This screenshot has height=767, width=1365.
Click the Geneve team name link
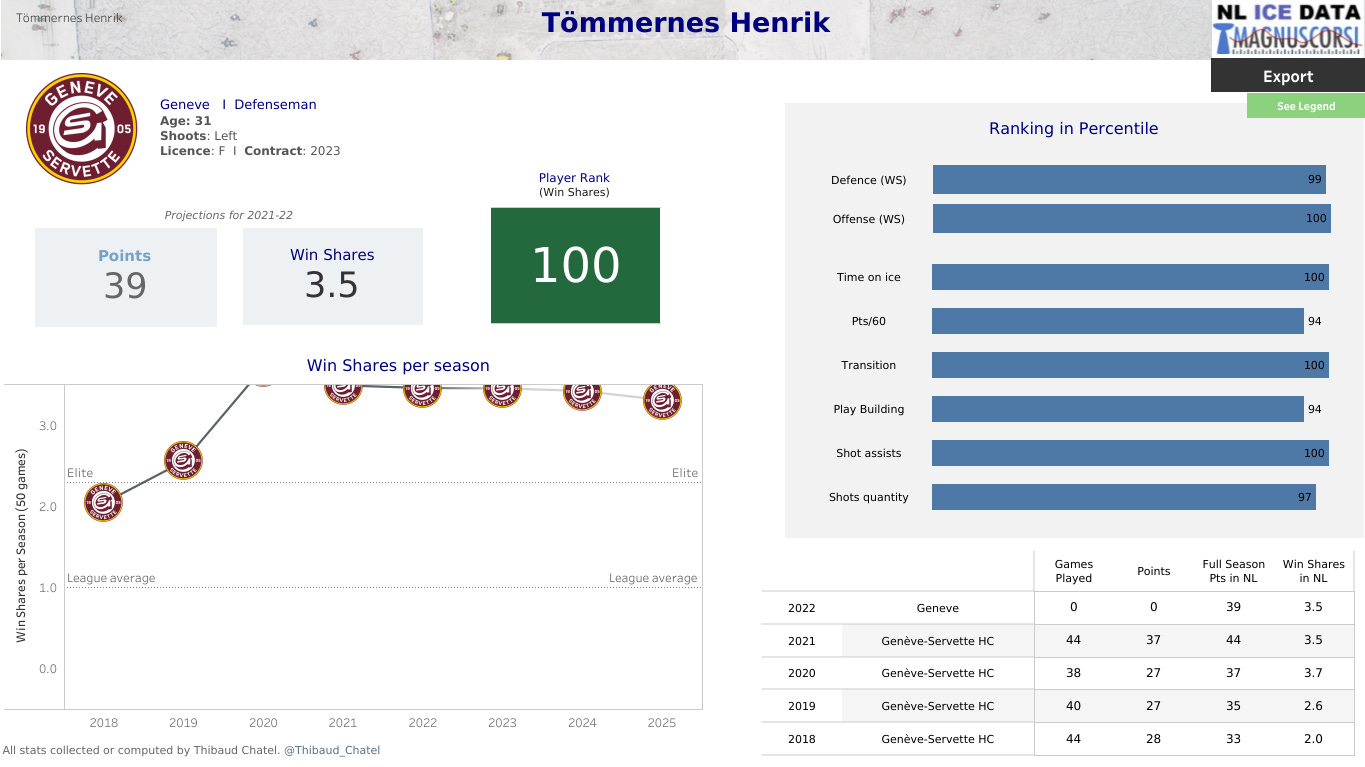185,104
